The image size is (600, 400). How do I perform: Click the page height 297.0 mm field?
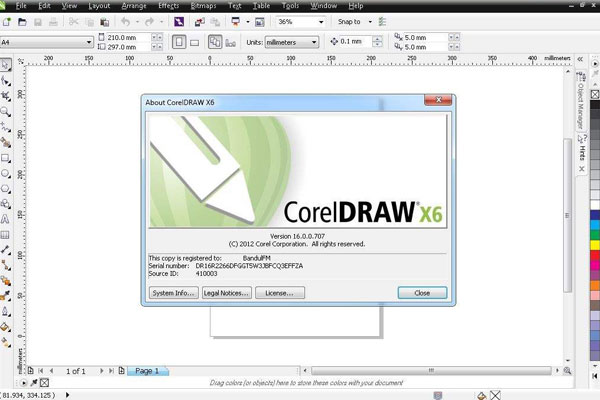[128, 47]
